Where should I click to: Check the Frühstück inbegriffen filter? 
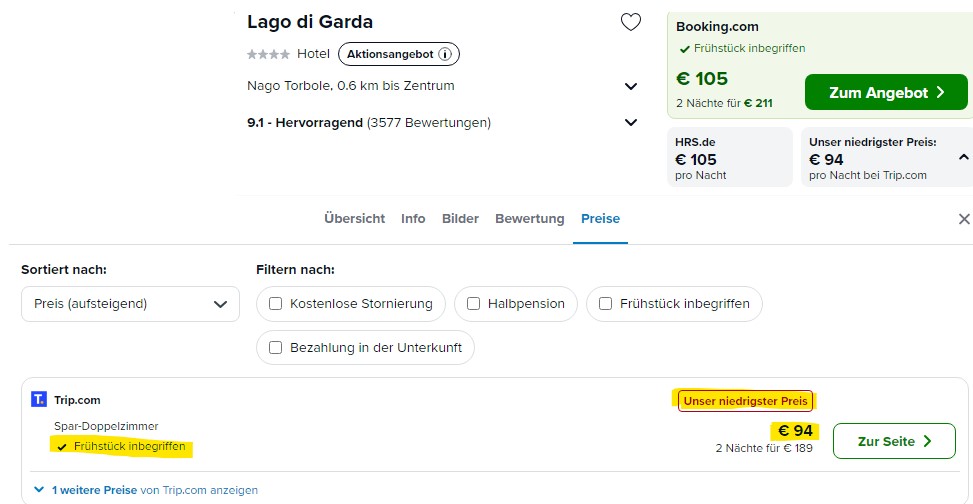[606, 304]
